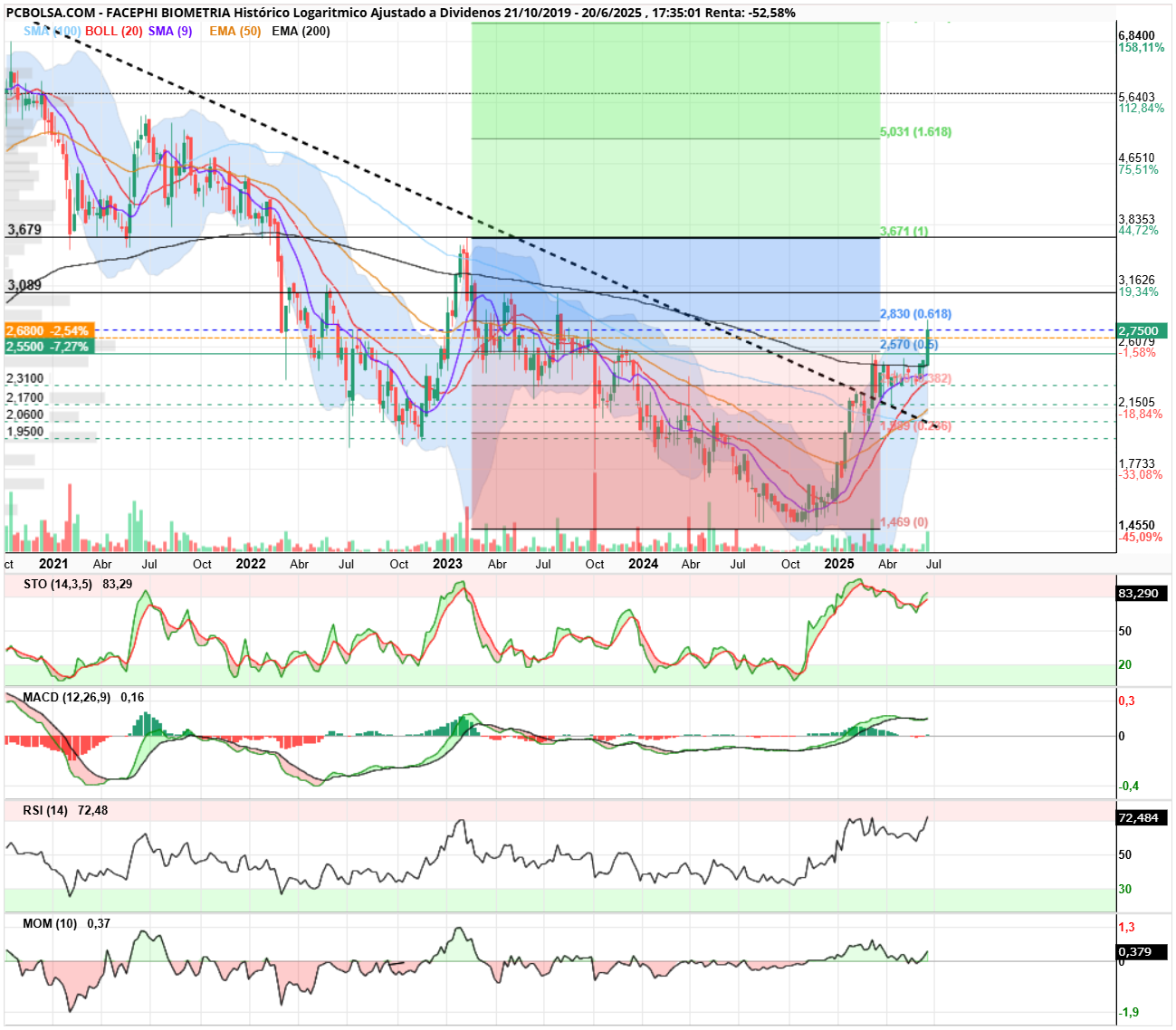1176x1030 pixels.
Task: Click the 4,6510 price axis value
Action: pyautogui.click(x=1136, y=157)
